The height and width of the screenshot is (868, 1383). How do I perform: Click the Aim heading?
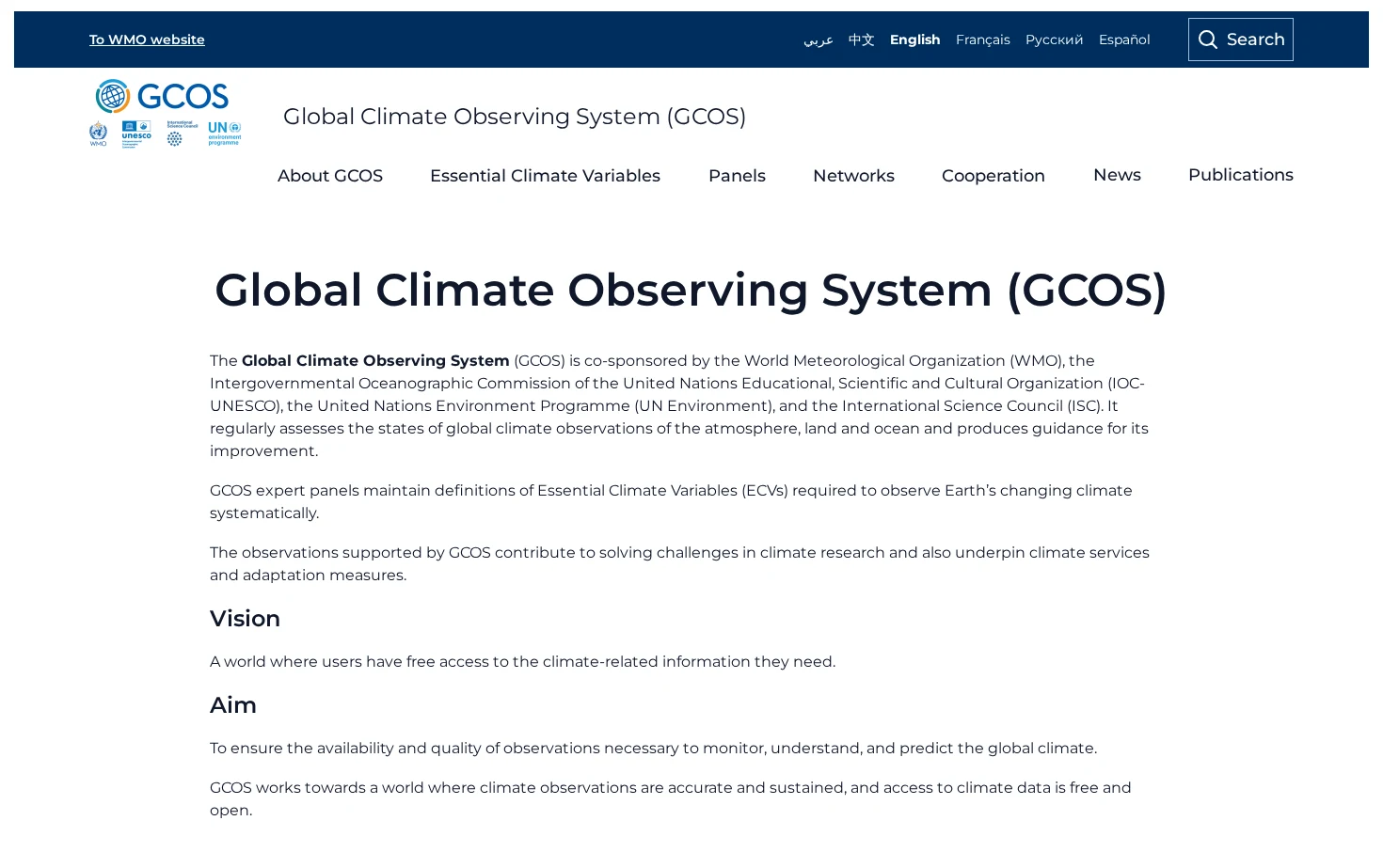tap(233, 705)
